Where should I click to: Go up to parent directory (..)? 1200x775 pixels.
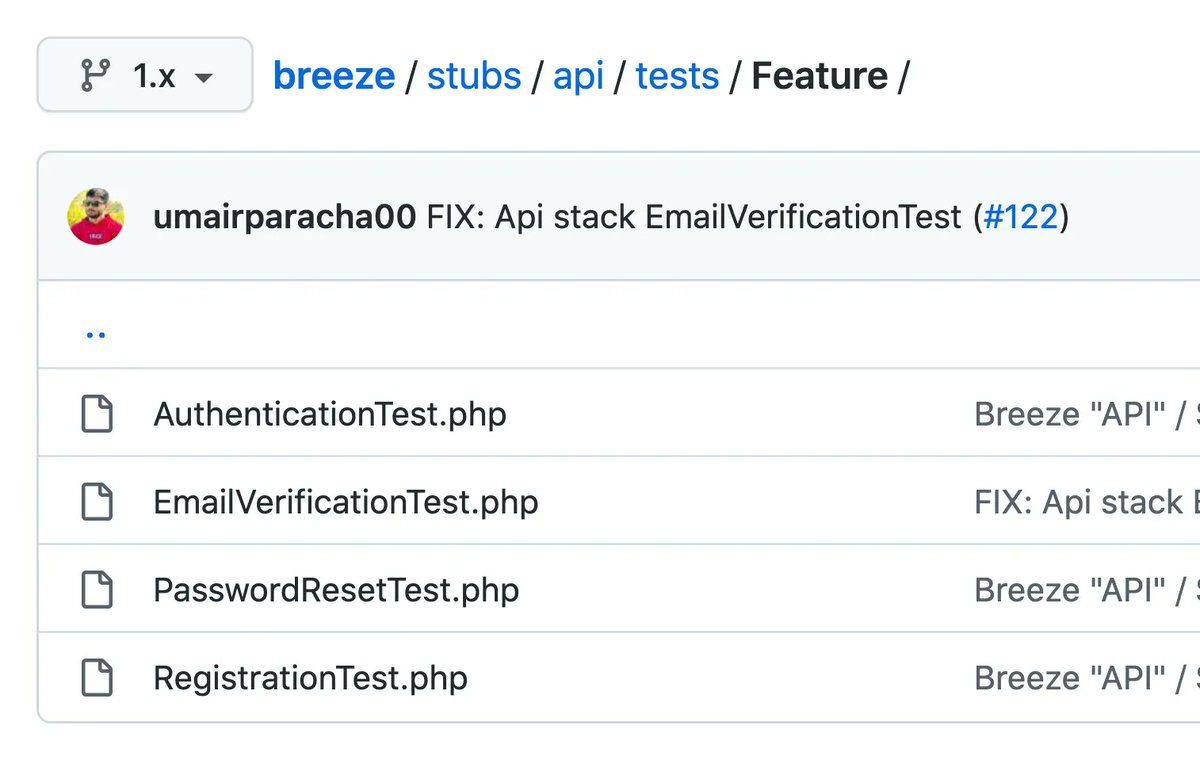[x=96, y=334]
